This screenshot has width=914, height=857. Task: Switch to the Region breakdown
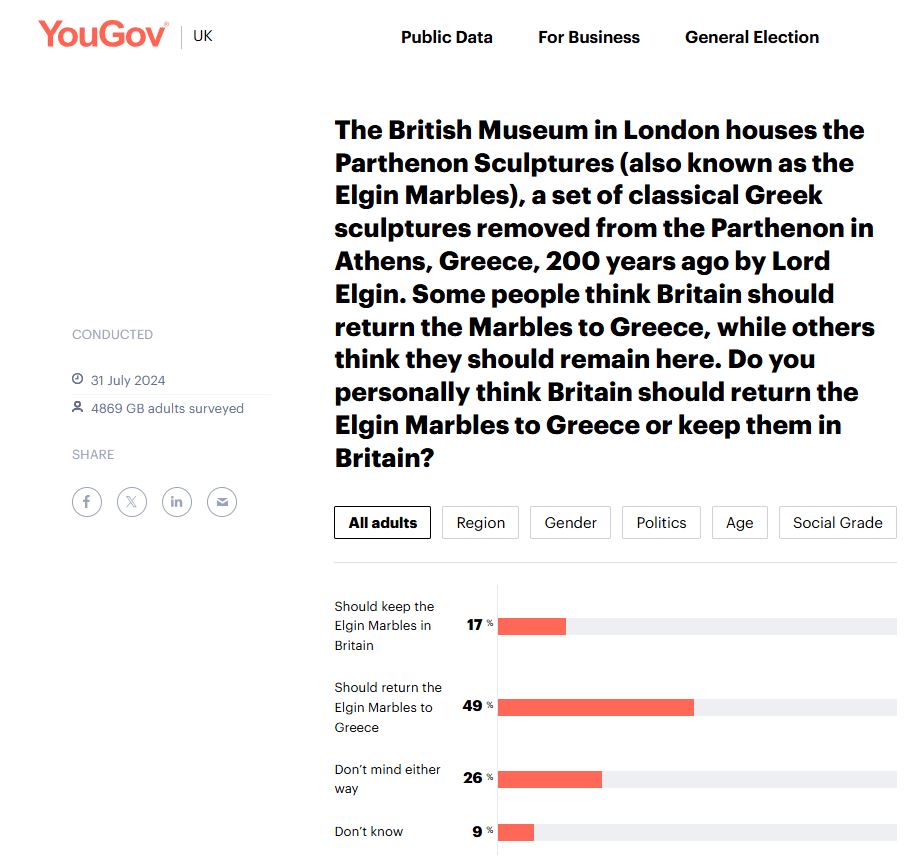point(480,522)
